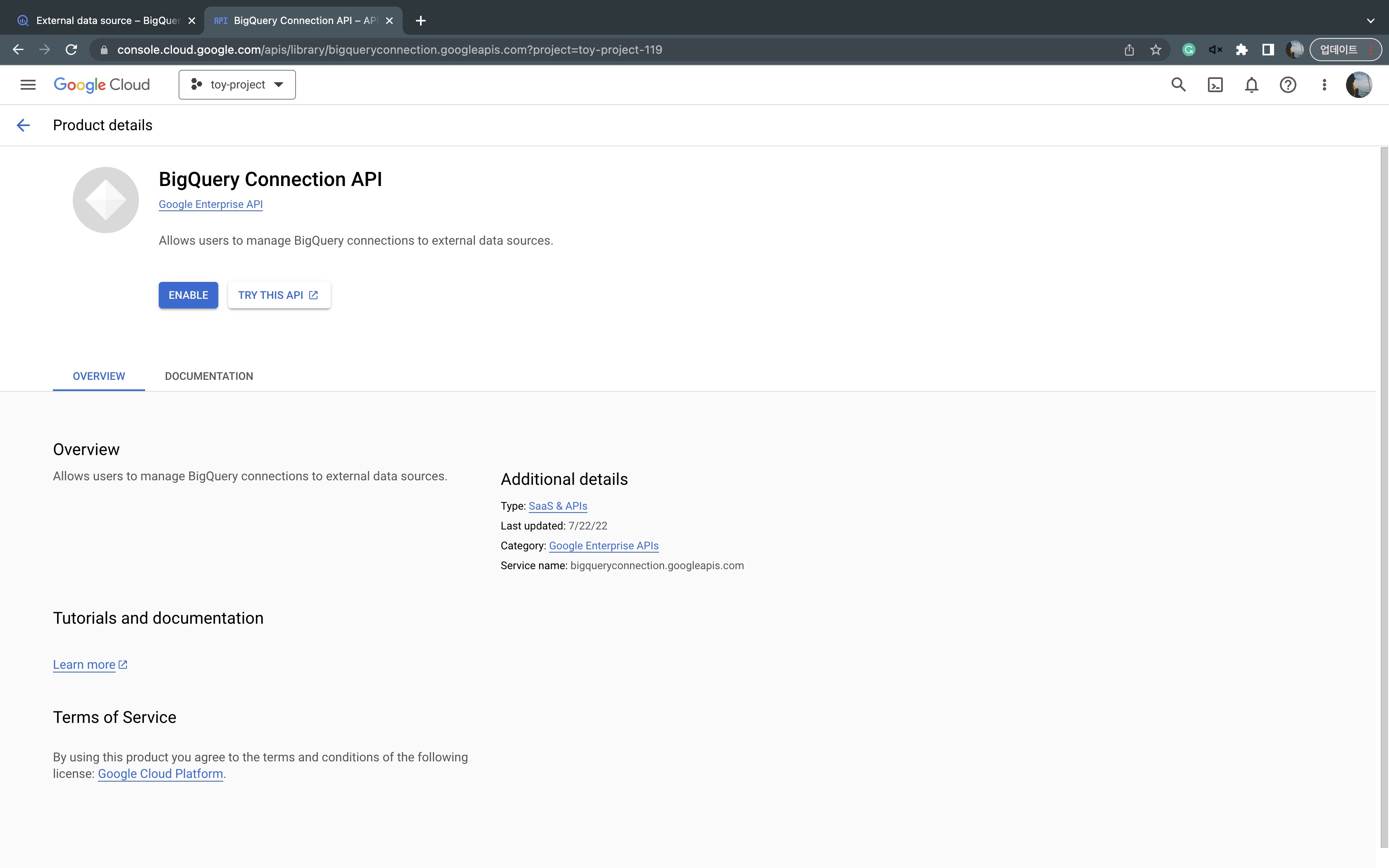Activate Cloud Shell terminal icon

click(1215, 85)
